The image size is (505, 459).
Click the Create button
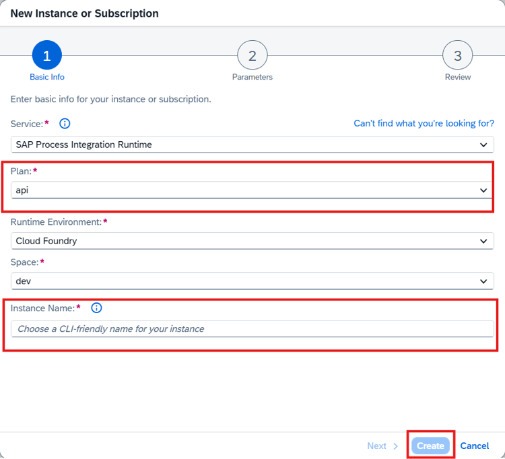430,446
